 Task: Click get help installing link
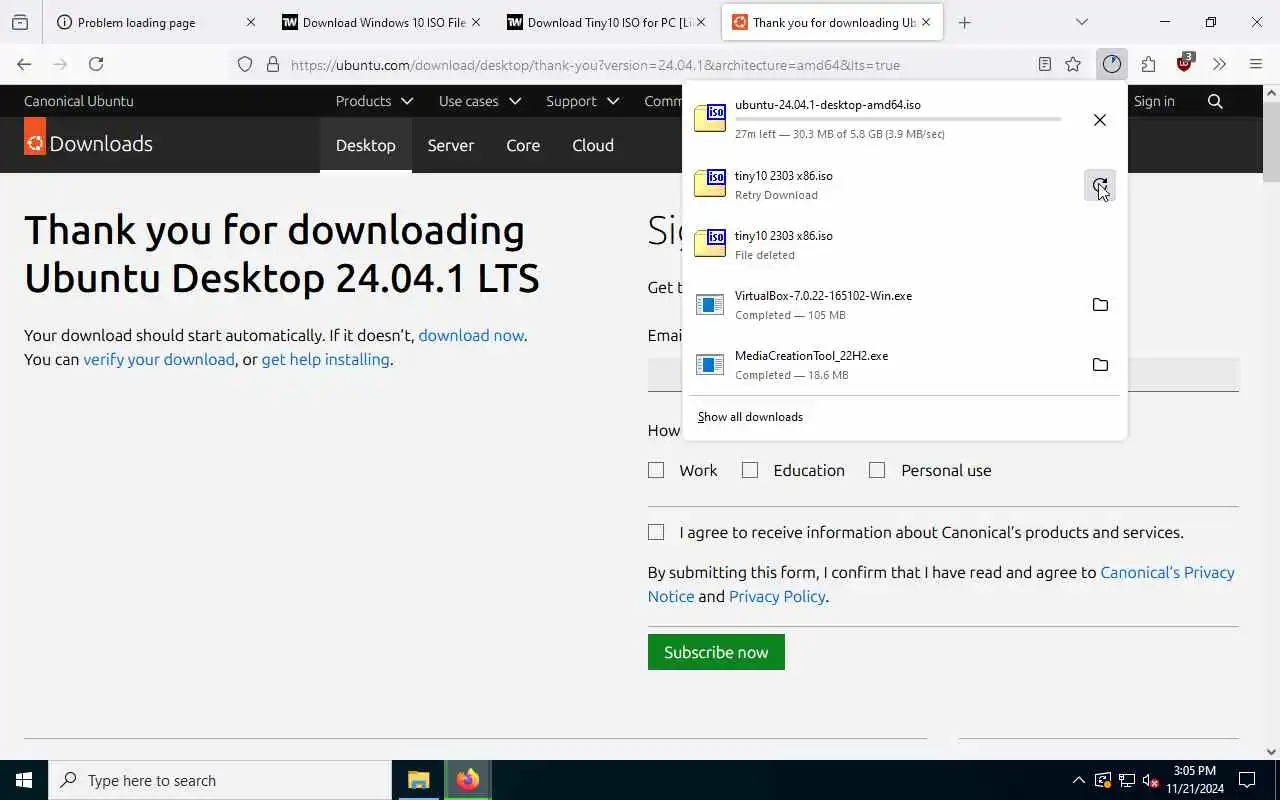(x=326, y=359)
